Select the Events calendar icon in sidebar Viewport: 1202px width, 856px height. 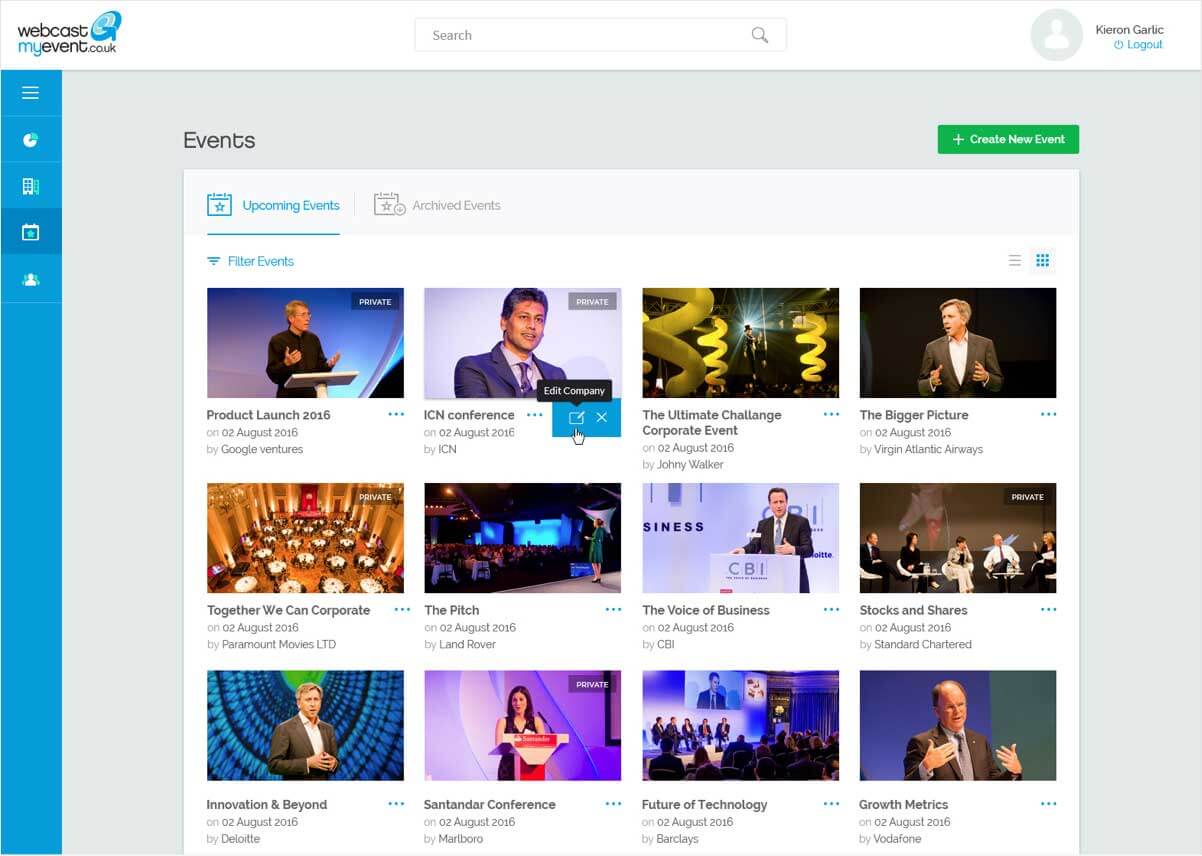coord(30,231)
